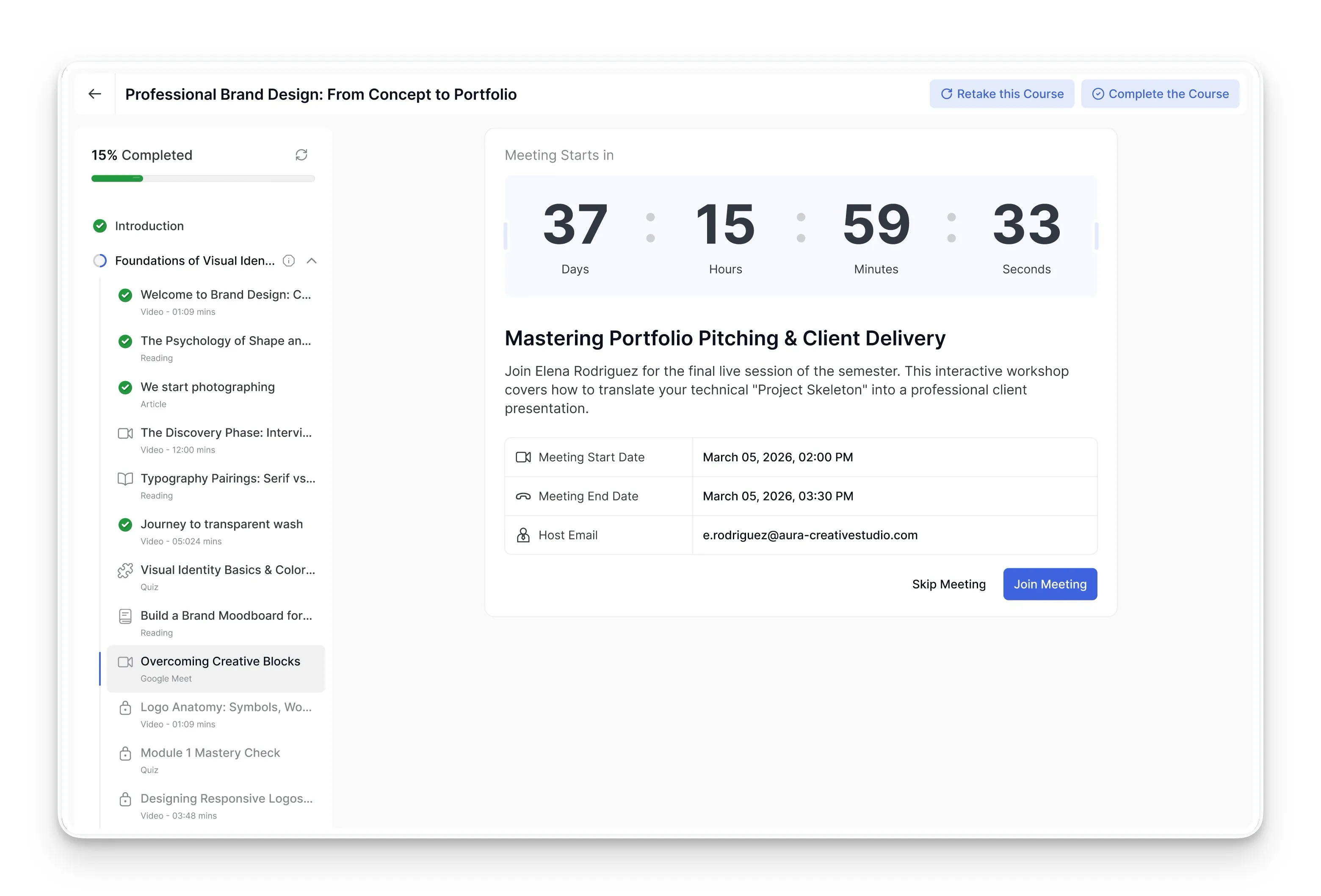
Task: Click the green check of Journey to transparent wash
Action: coord(125,524)
